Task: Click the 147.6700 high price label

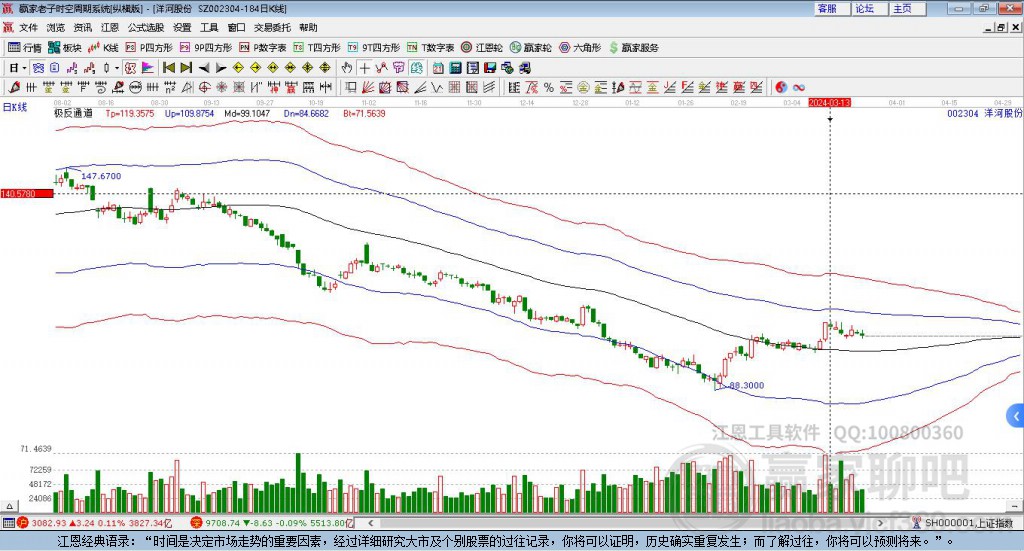Action: [101, 176]
